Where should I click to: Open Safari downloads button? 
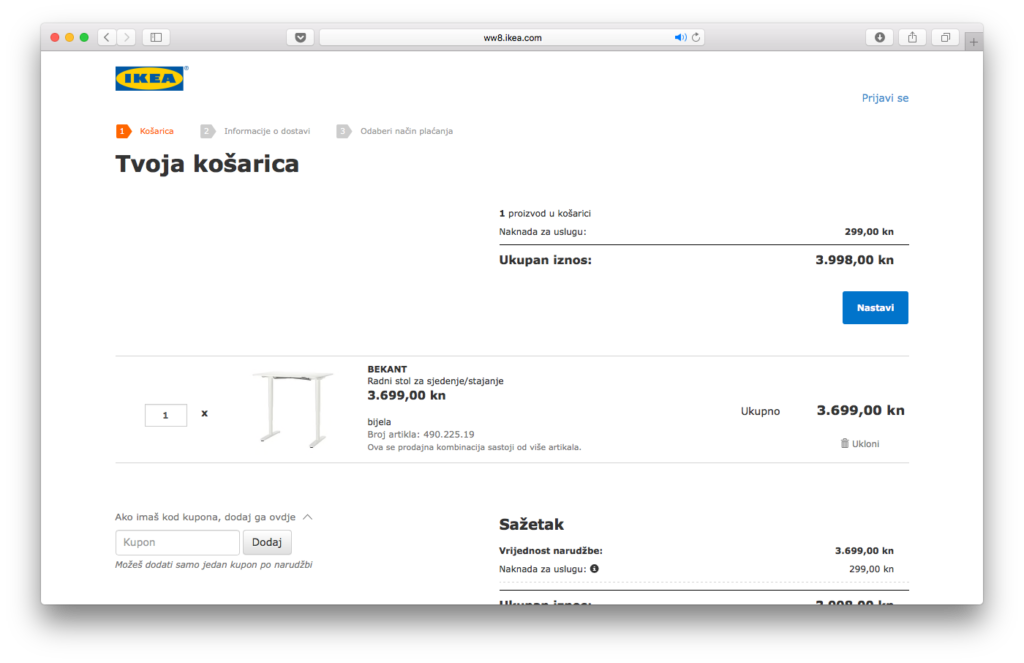coord(879,37)
